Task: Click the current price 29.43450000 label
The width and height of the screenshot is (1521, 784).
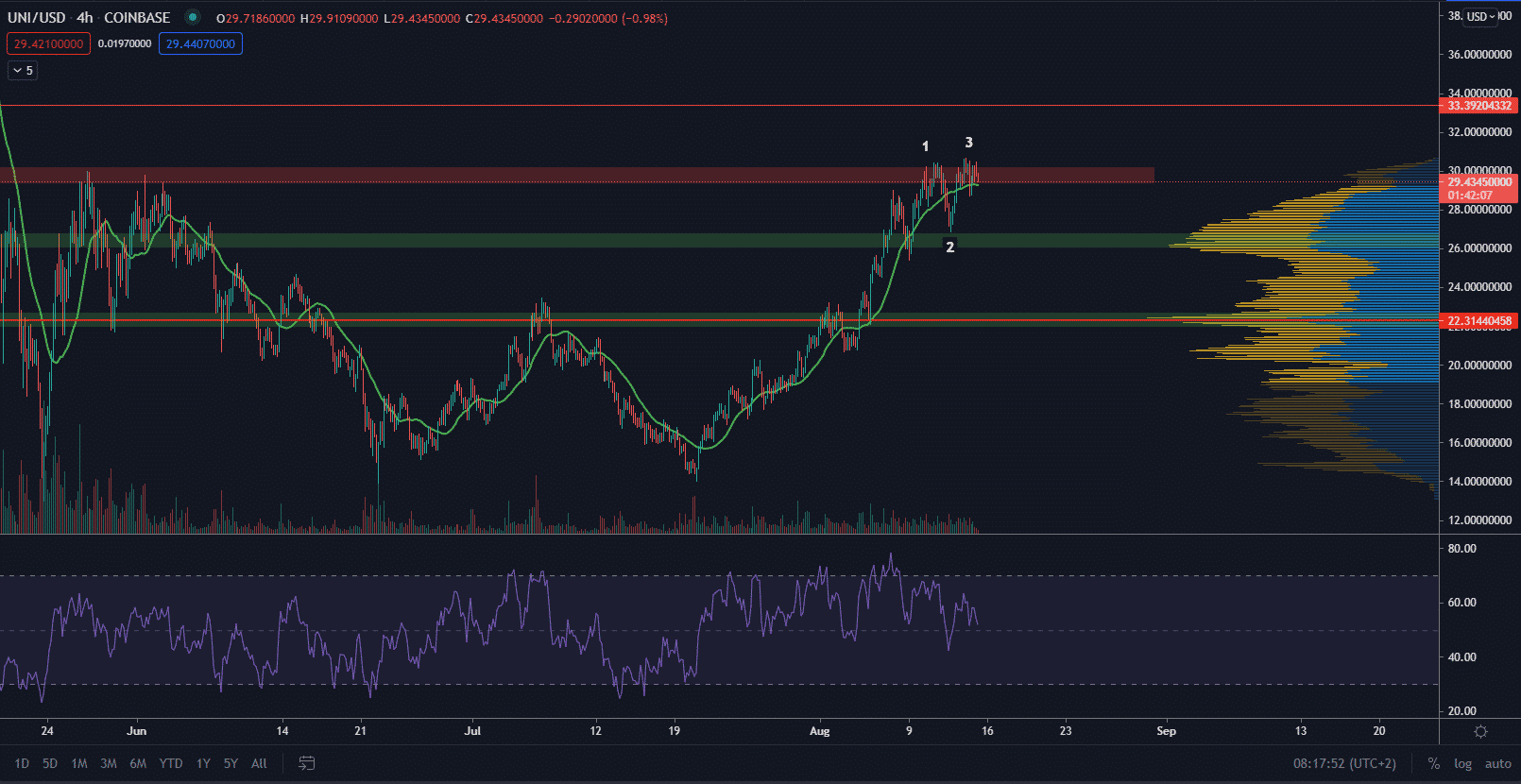Action: click(1479, 182)
